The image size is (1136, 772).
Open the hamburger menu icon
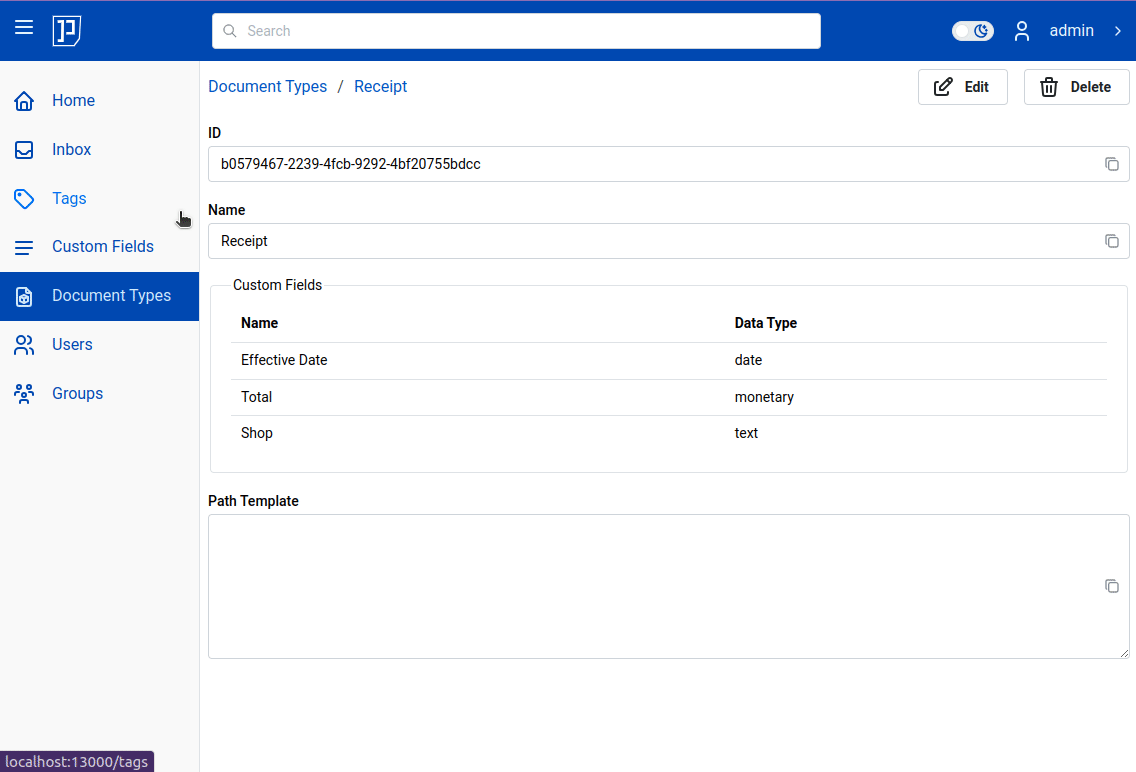coord(24,28)
